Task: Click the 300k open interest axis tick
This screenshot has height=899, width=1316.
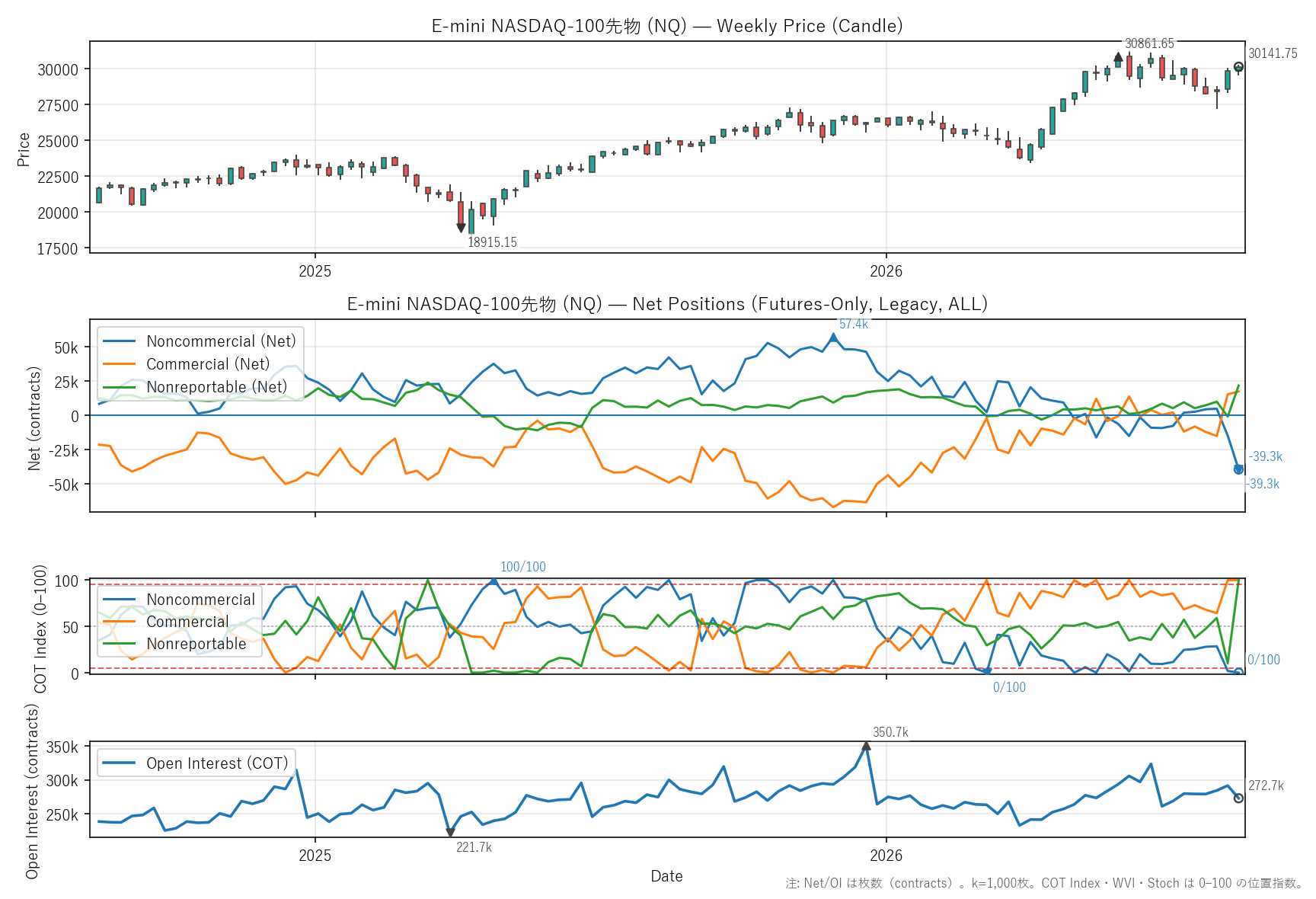Action: (62, 781)
